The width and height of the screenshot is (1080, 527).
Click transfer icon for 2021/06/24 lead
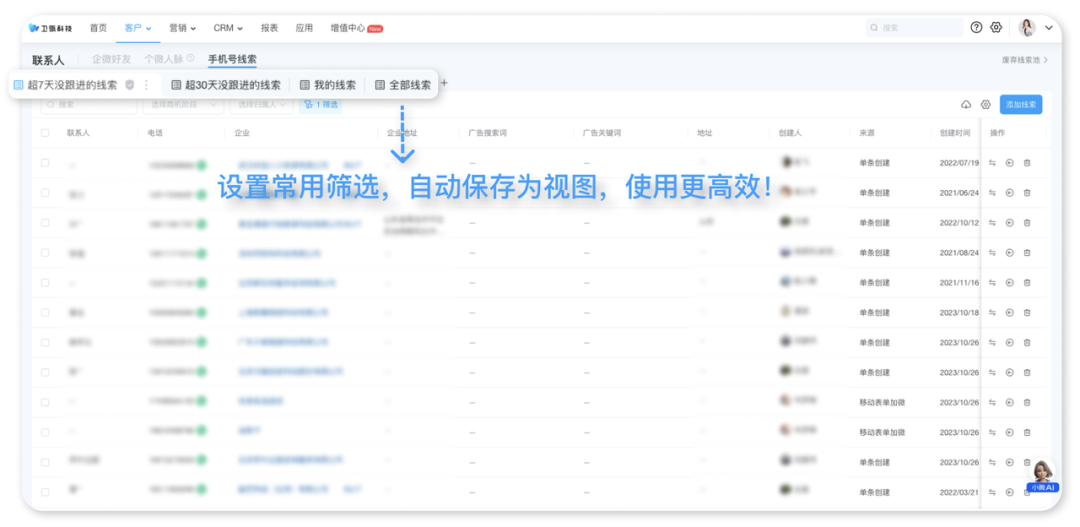click(993, 192)
